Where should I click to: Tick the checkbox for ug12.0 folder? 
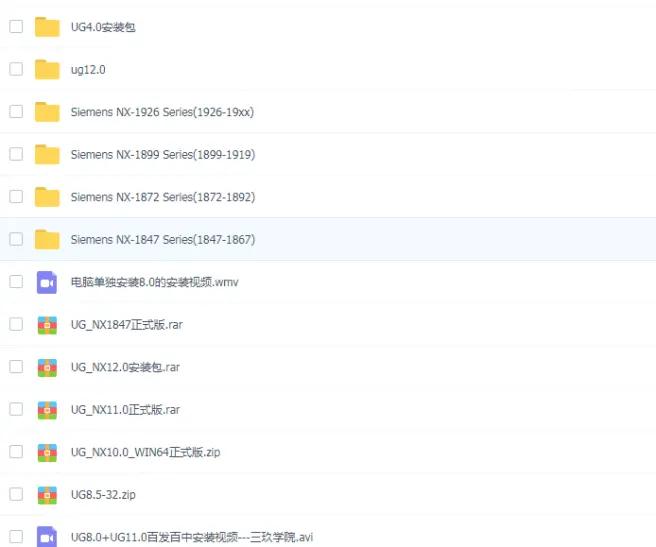point(16,69)
